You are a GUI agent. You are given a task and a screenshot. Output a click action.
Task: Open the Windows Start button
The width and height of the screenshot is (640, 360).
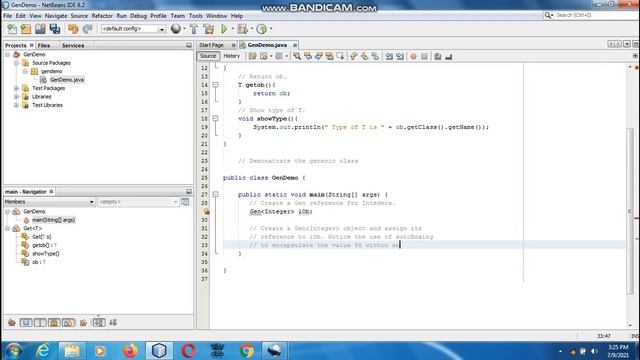click(x=14, y=351)
